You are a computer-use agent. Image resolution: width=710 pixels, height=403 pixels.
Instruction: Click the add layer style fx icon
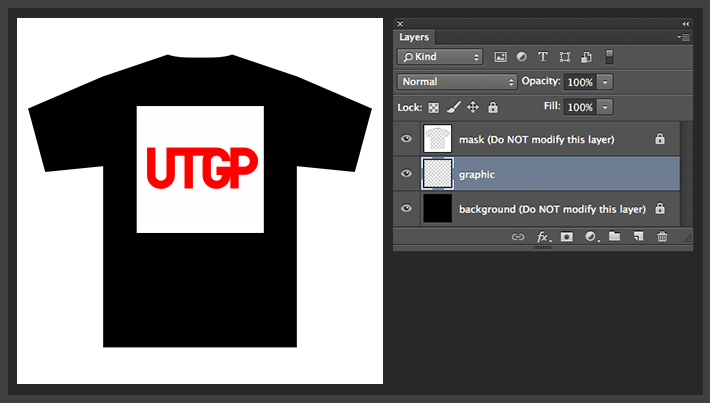click(x=544, y=237)
